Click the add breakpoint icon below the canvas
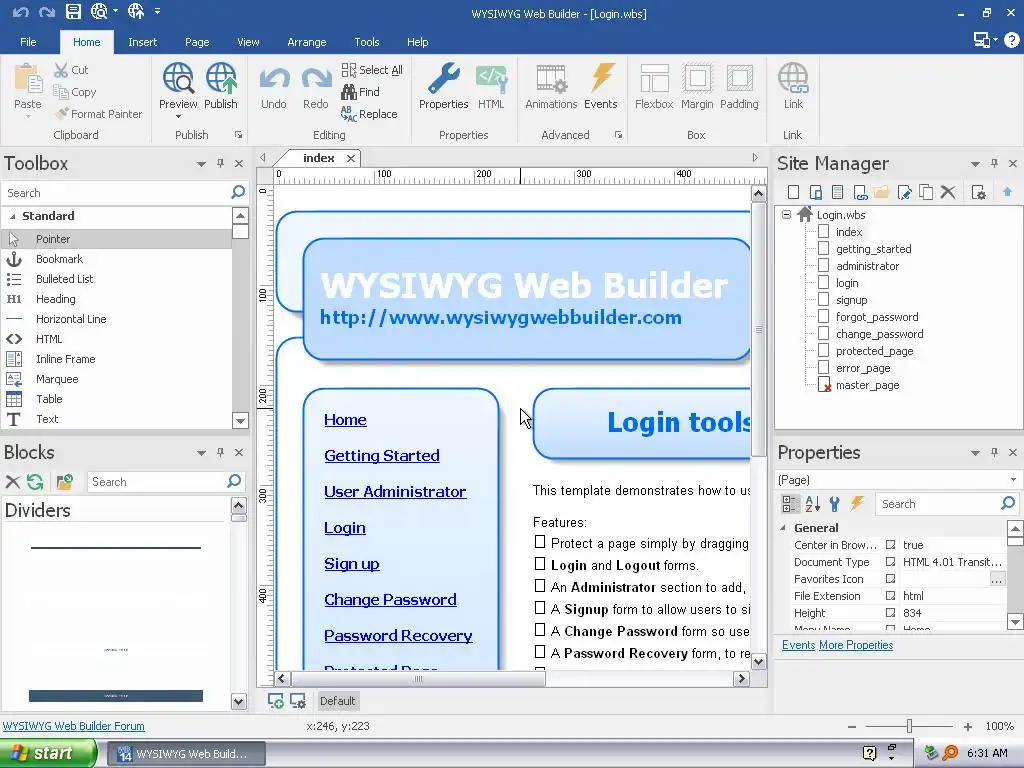 point(276,701)
